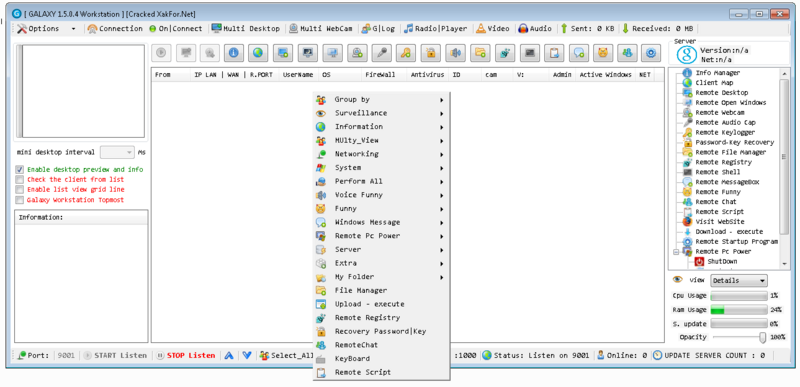Adjust the Opacity slider handle

pos(763,337)
